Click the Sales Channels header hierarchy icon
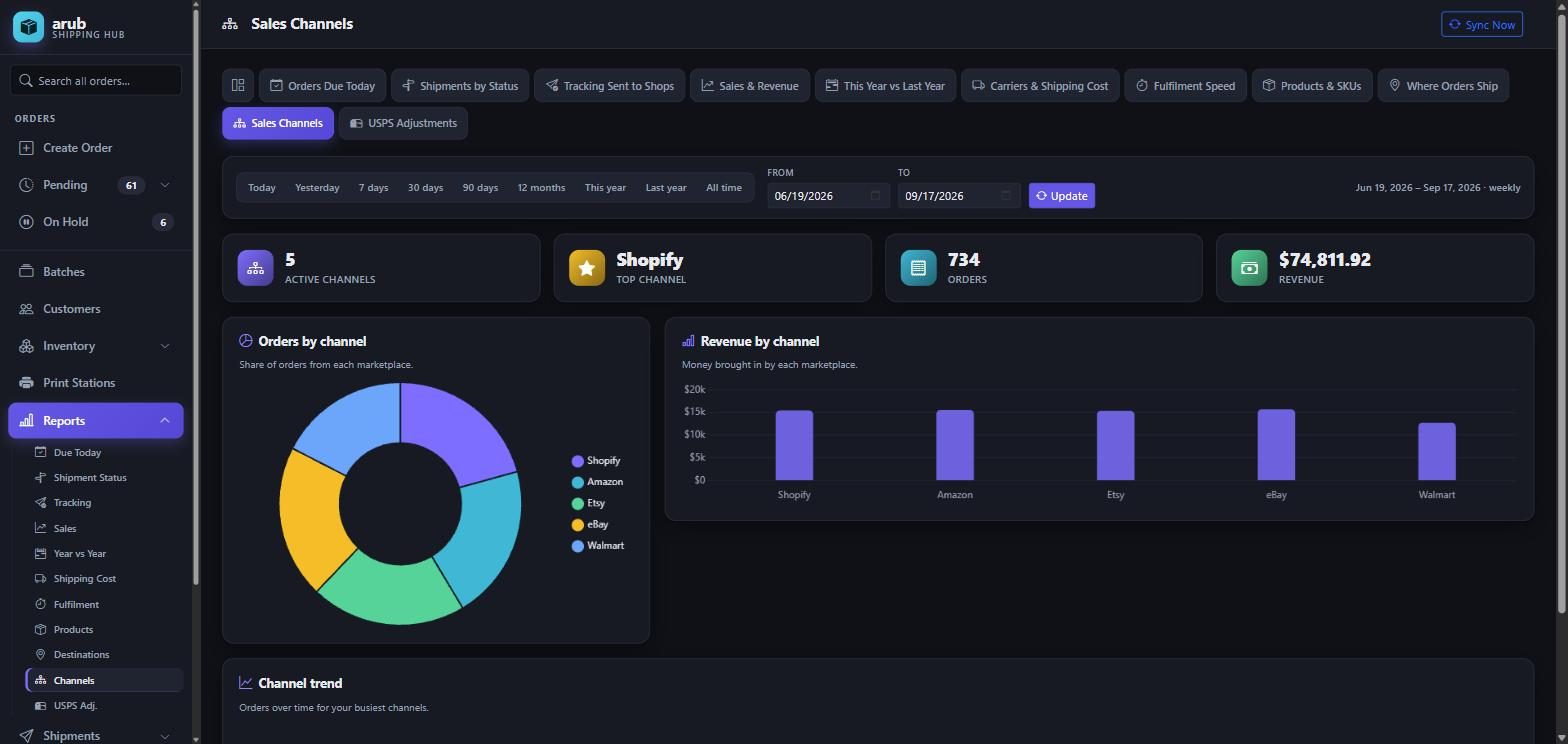Screen dimensions: 1568x744 pos(230,24)
